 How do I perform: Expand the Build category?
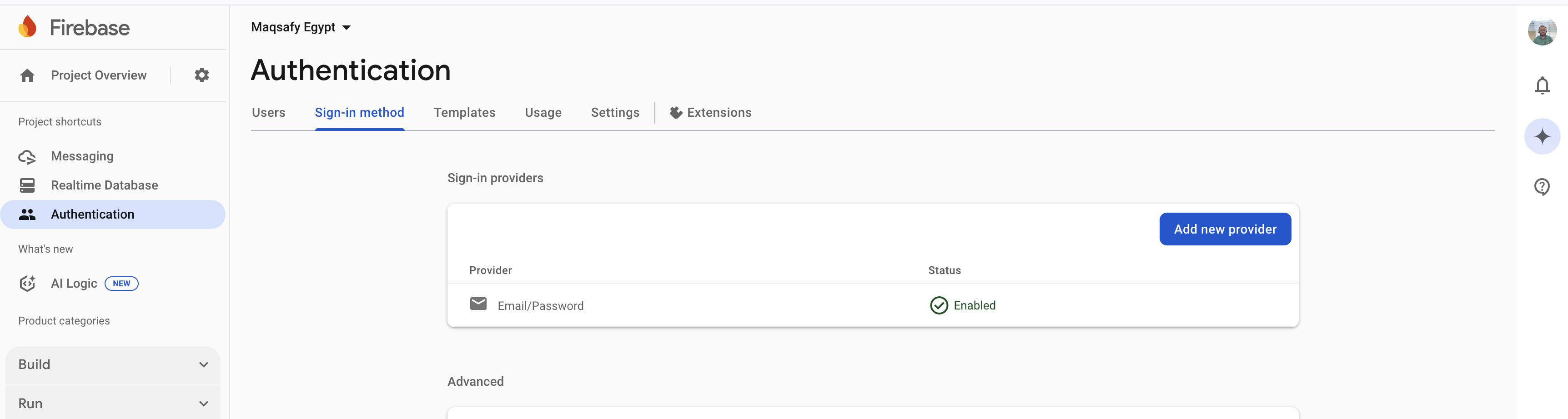coord(113,365)
